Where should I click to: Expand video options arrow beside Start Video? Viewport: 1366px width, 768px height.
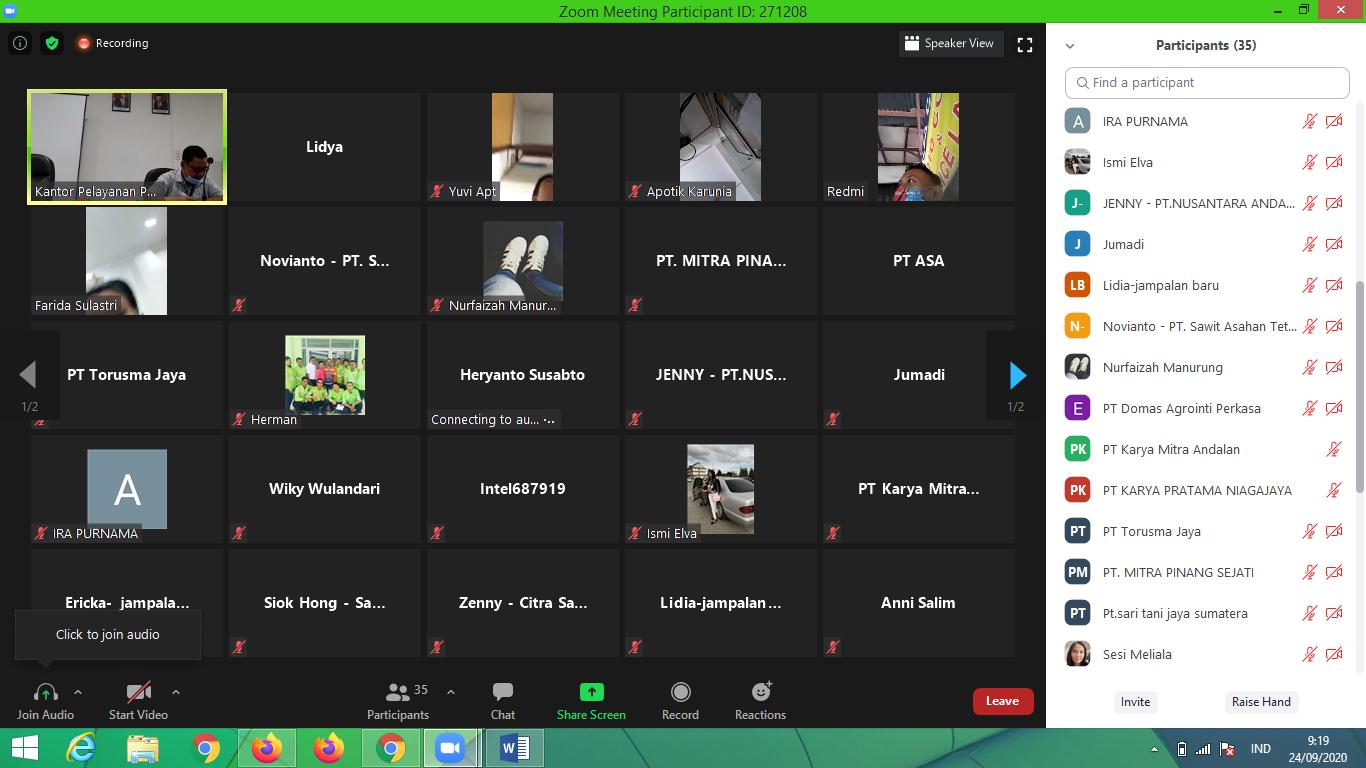176,692
